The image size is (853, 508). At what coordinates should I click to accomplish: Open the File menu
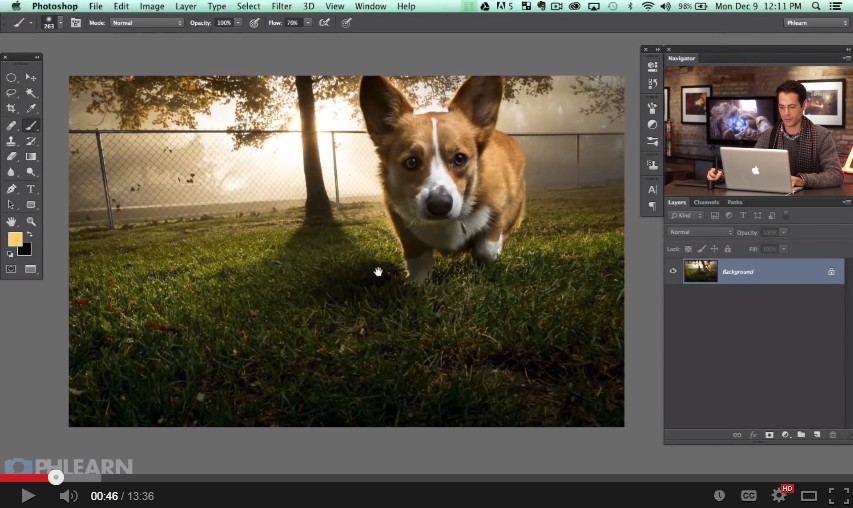[96, 6]
